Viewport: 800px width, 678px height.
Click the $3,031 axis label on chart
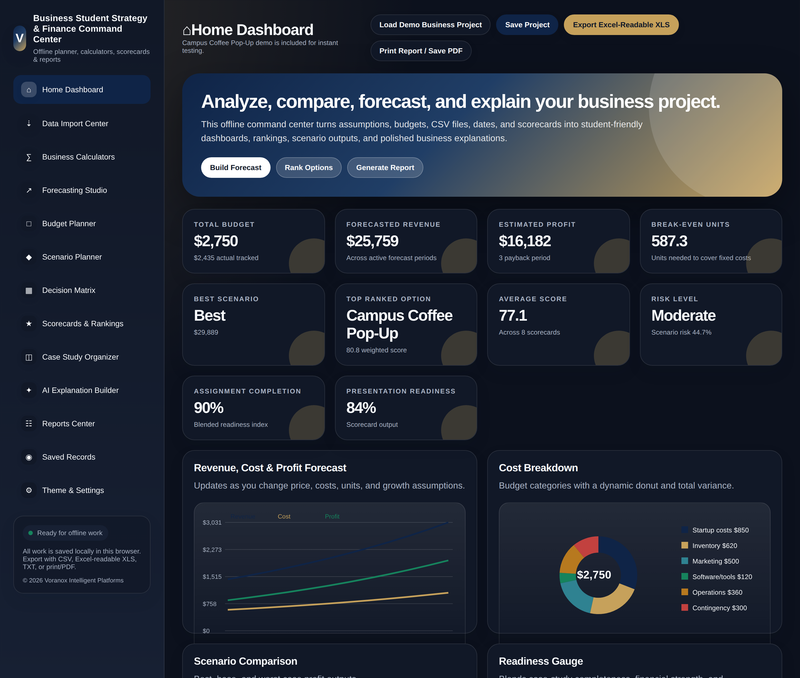coord(212,522)
